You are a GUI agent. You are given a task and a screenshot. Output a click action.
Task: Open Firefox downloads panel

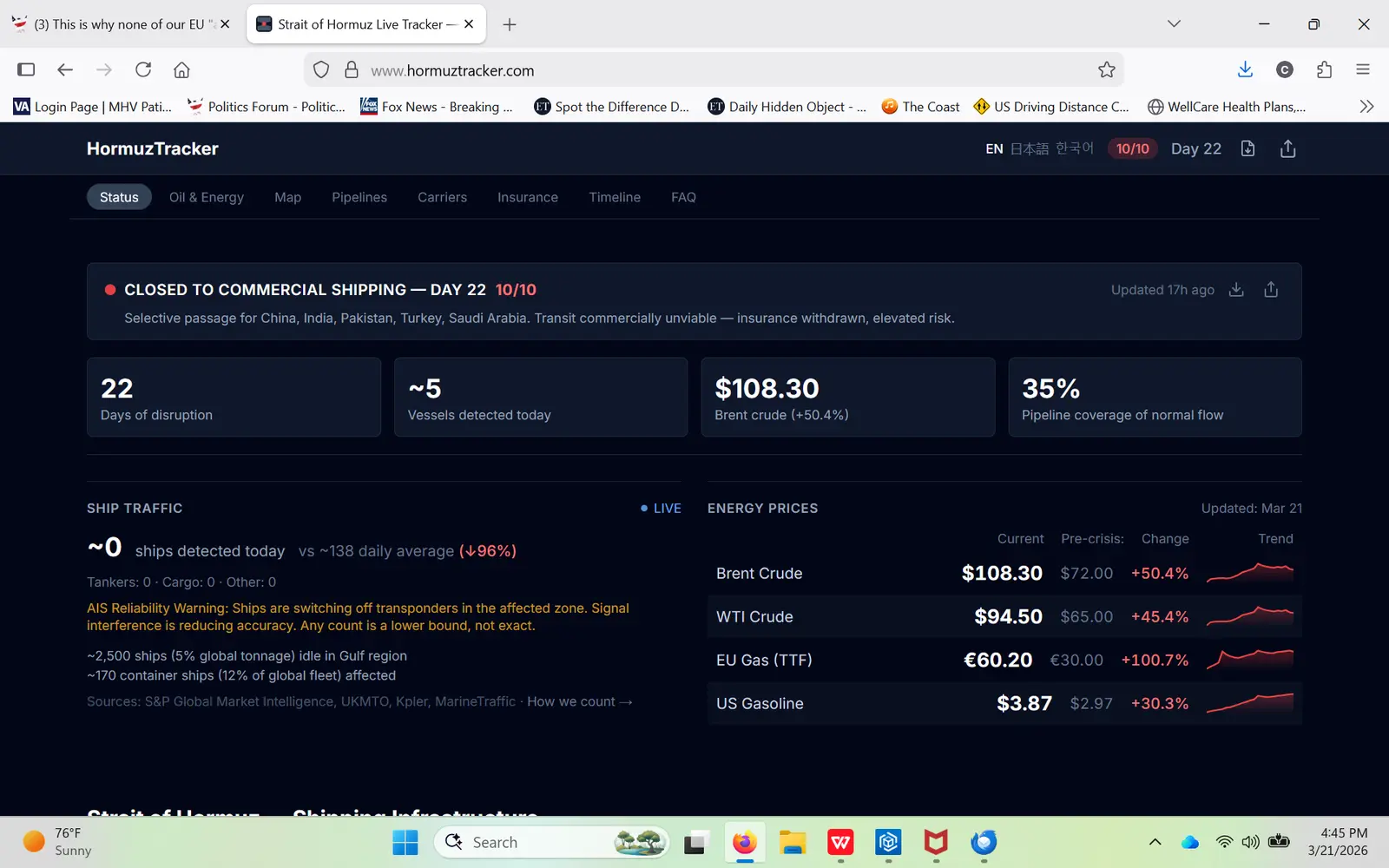pos(1245,70)
